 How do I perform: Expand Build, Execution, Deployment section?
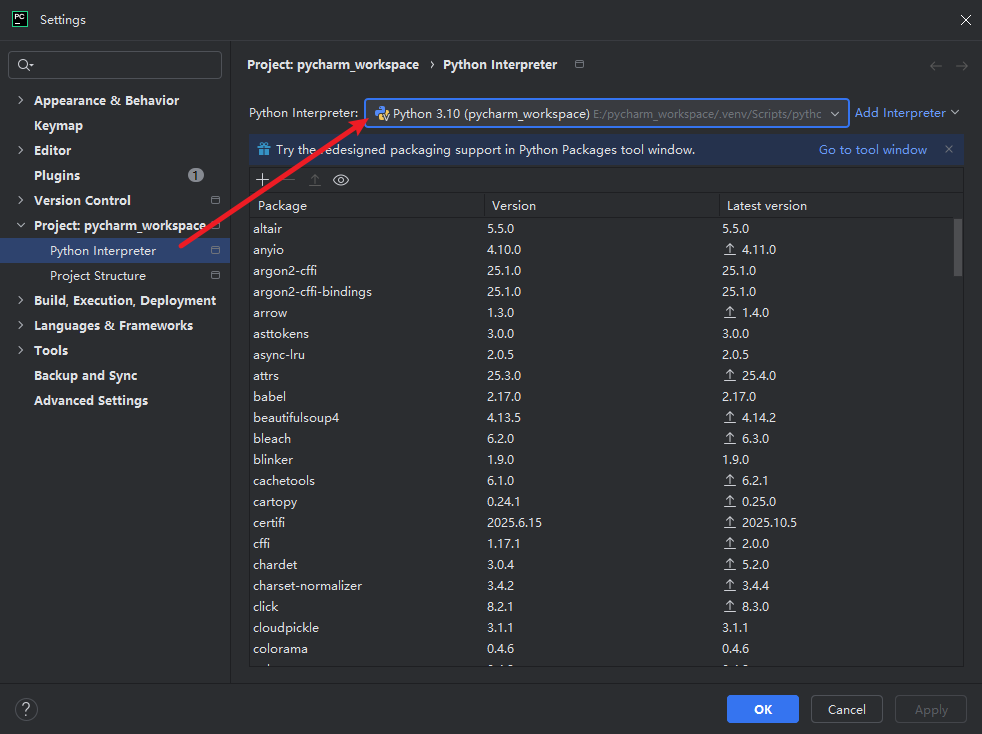coord(21,301)
